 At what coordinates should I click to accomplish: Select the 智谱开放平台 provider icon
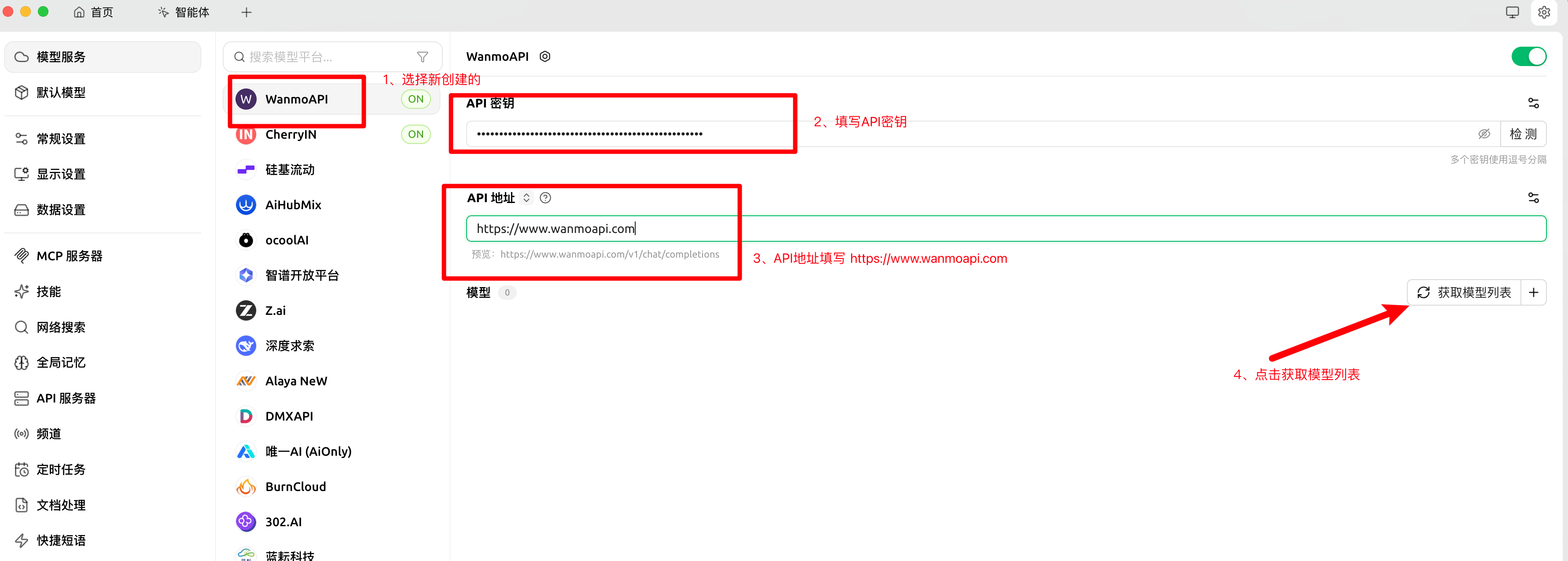point(246,275)
